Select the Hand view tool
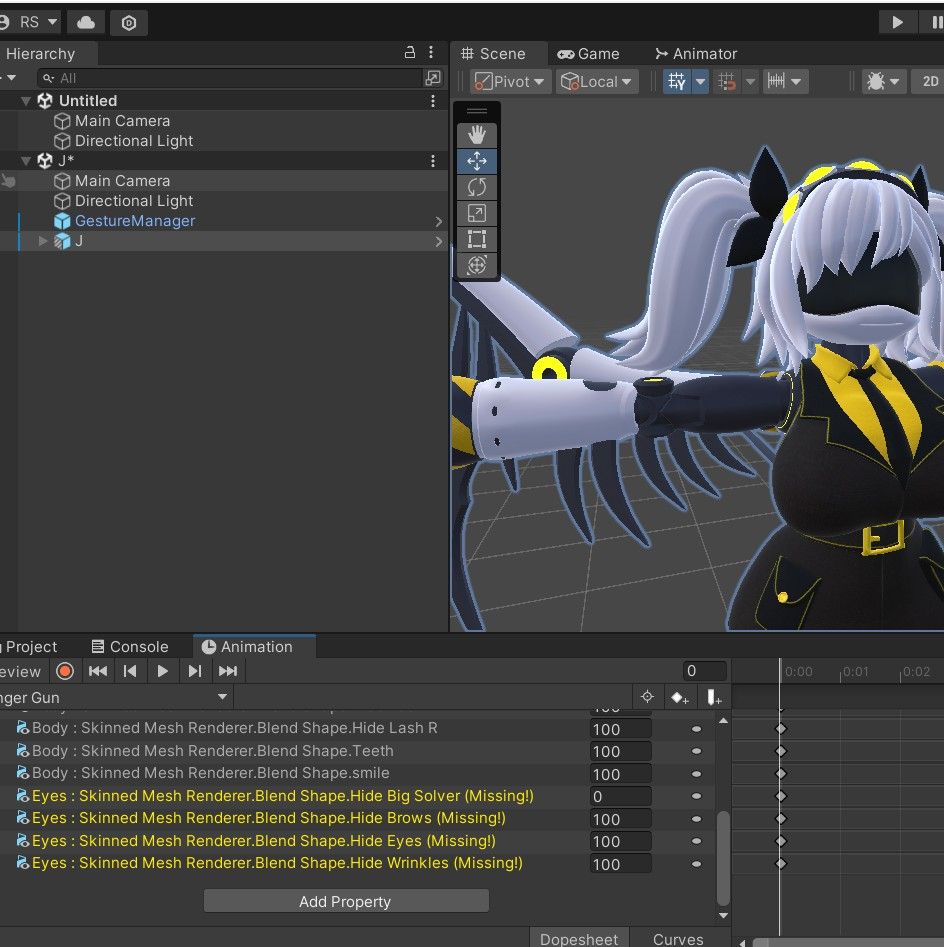Viewport: 944px width, 947px height. (477, 135)
